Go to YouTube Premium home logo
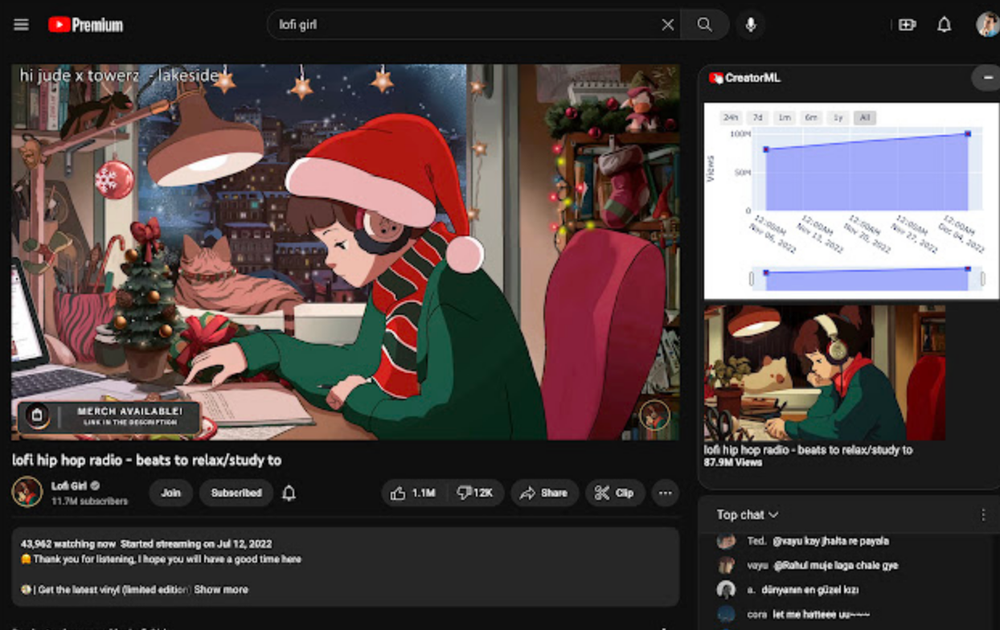The image size is (1000, 630). click(85, 25)
